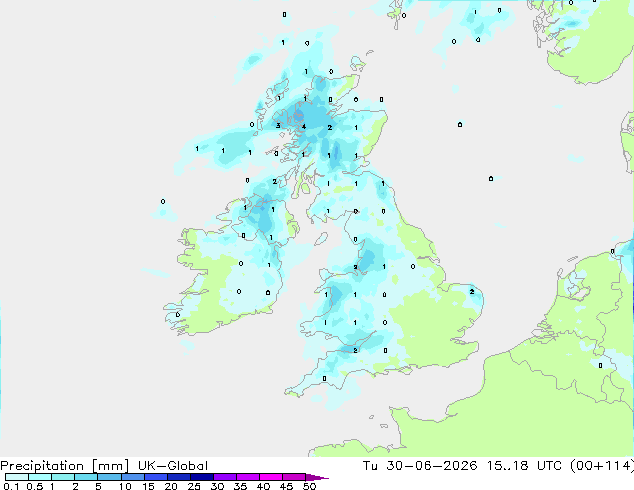Select the 45–50 mm legend swatch
The height and width of the screenshot is (490, 634).
click(x=294, y=477)
